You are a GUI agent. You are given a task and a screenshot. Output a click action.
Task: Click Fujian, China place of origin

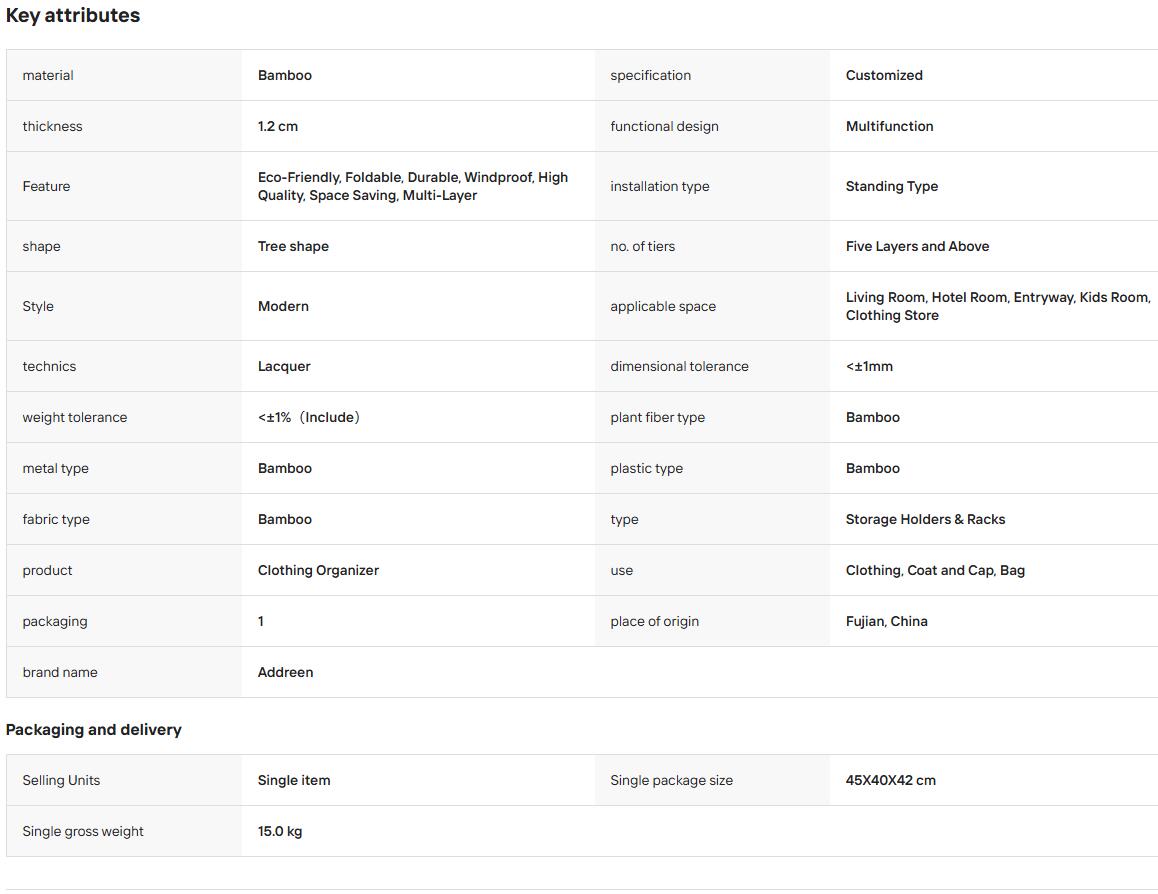tap(886, 622)
